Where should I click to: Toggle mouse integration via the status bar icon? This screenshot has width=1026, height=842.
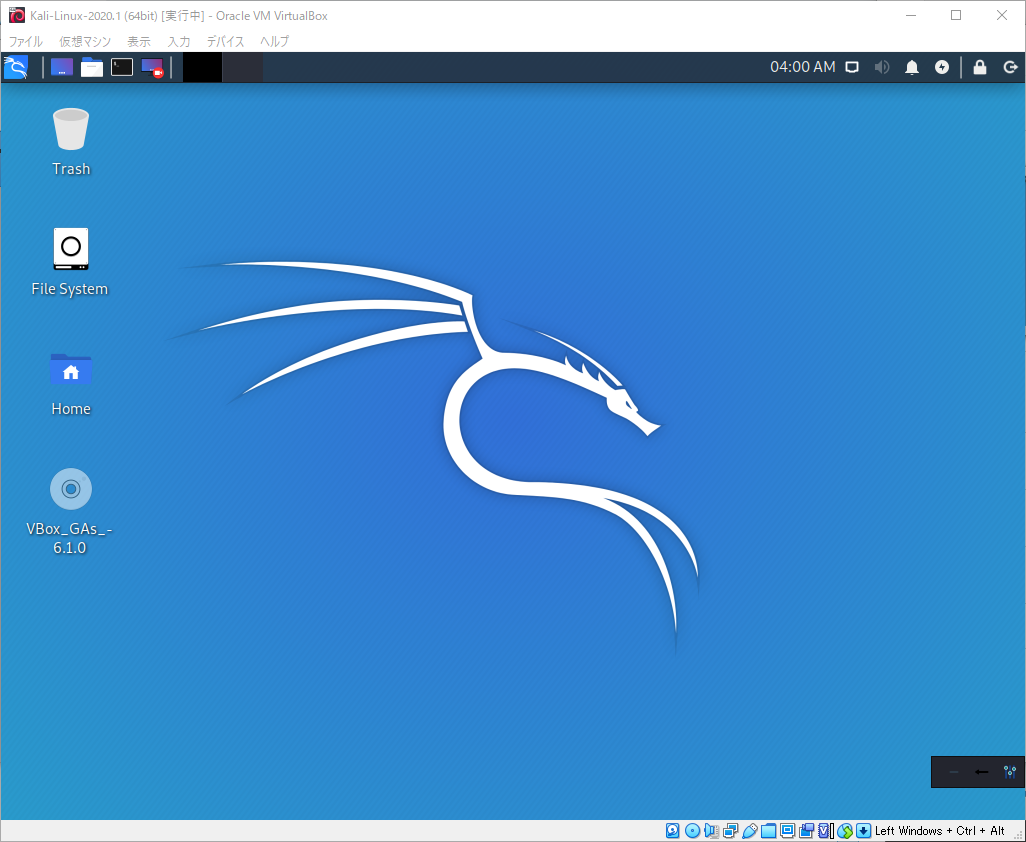pyautogui.click(x=845, y=830)
